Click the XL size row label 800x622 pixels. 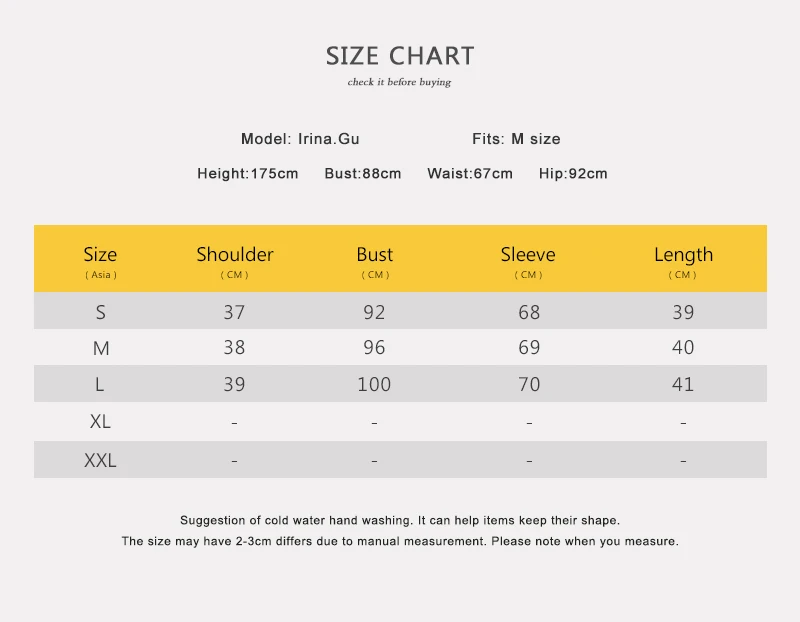pyautogui.click(x=101, y=421)
